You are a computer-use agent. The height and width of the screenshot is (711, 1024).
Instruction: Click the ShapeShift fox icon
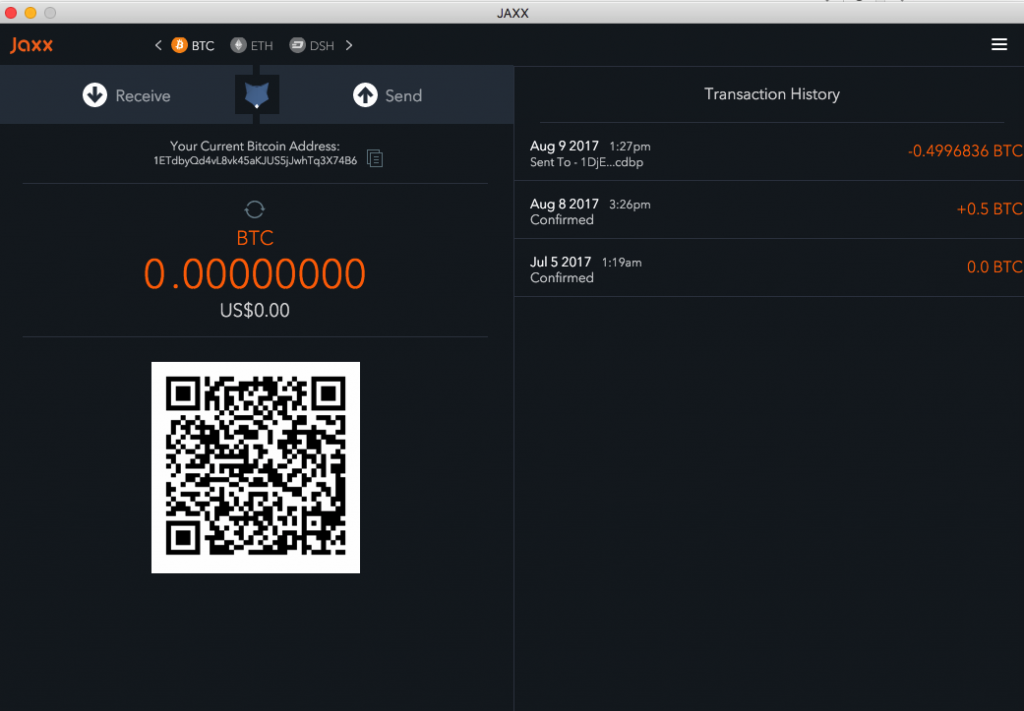(257, 95)
